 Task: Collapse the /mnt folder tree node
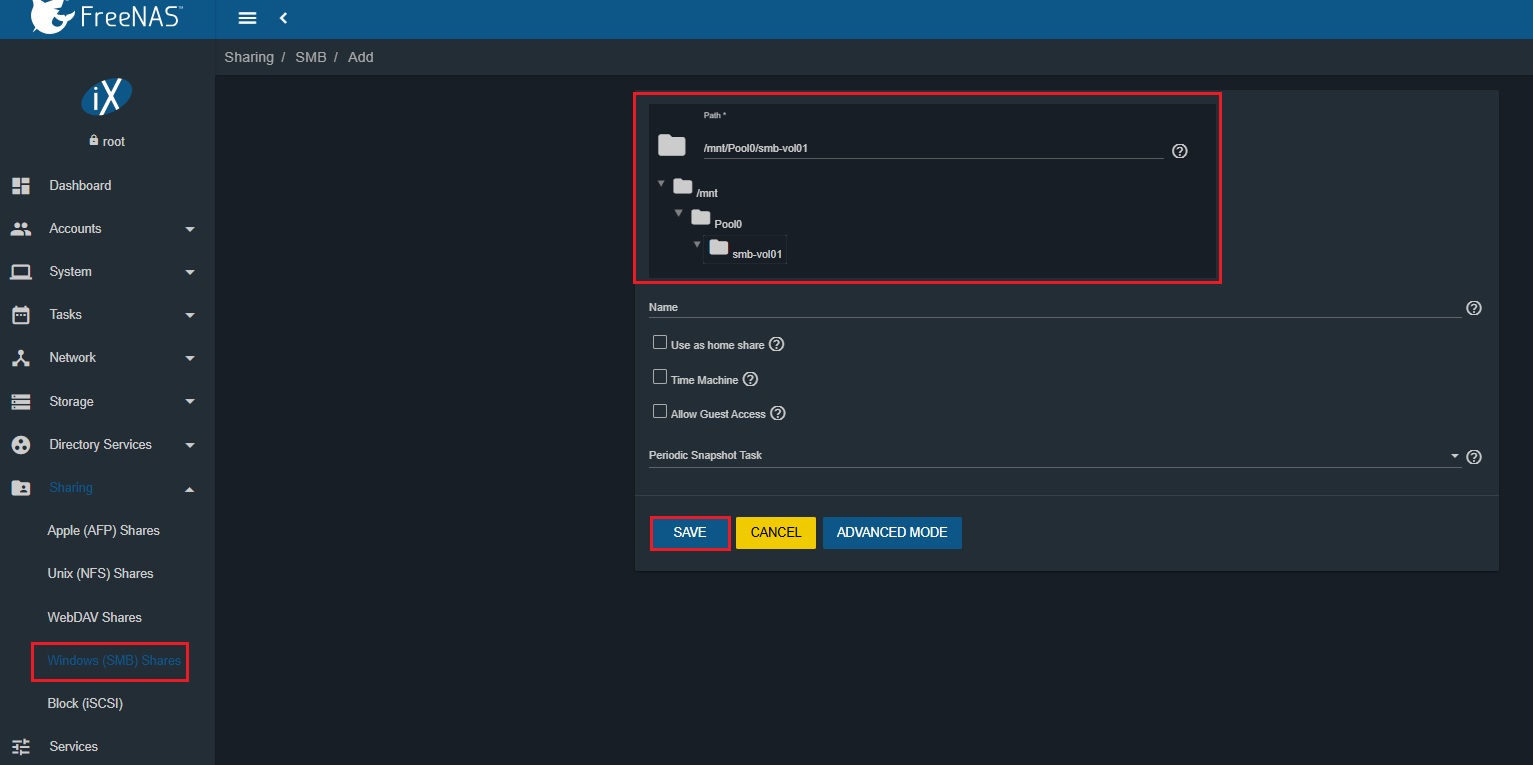pos(661,184)
